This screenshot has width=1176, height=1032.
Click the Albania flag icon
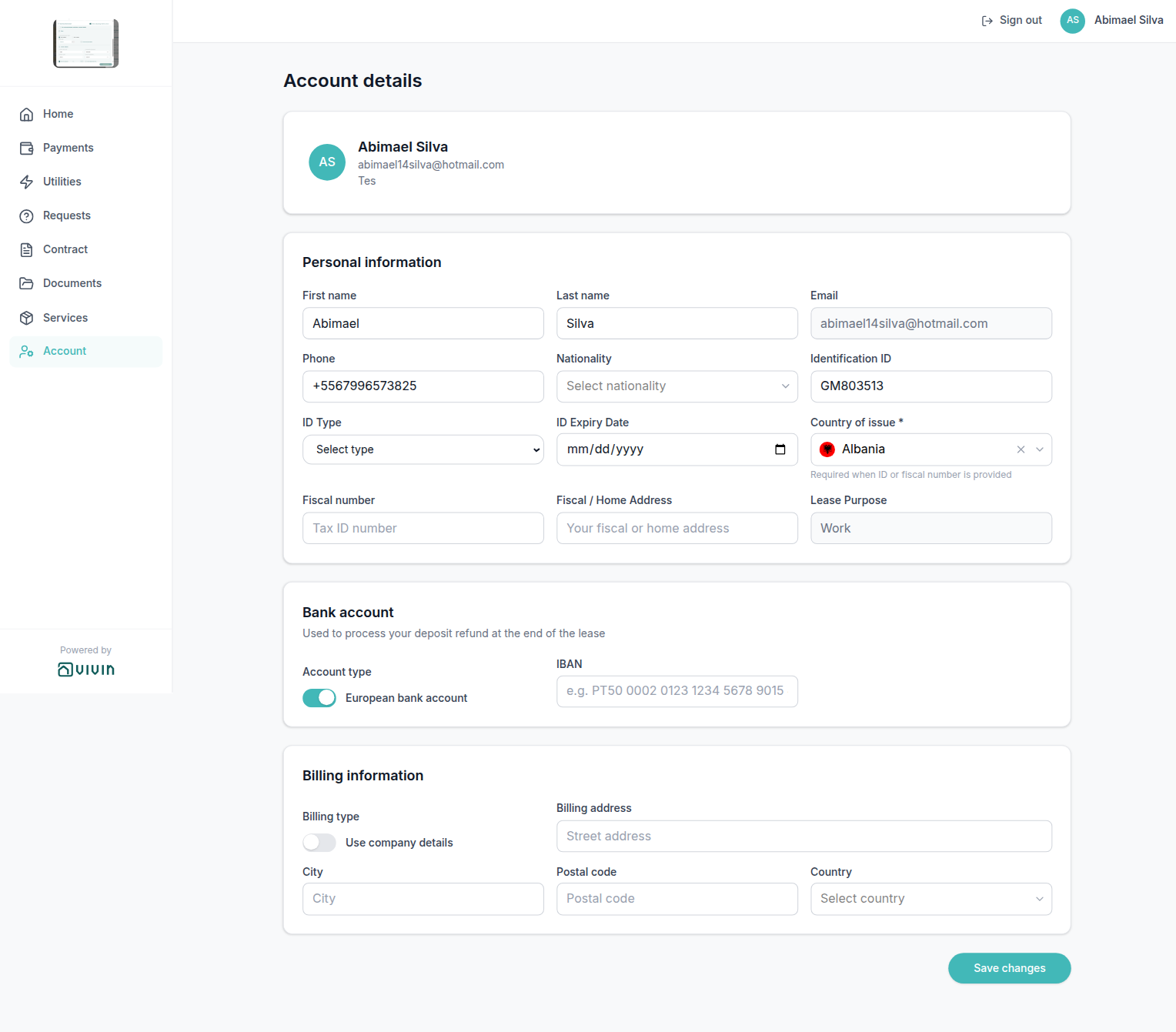827,449
